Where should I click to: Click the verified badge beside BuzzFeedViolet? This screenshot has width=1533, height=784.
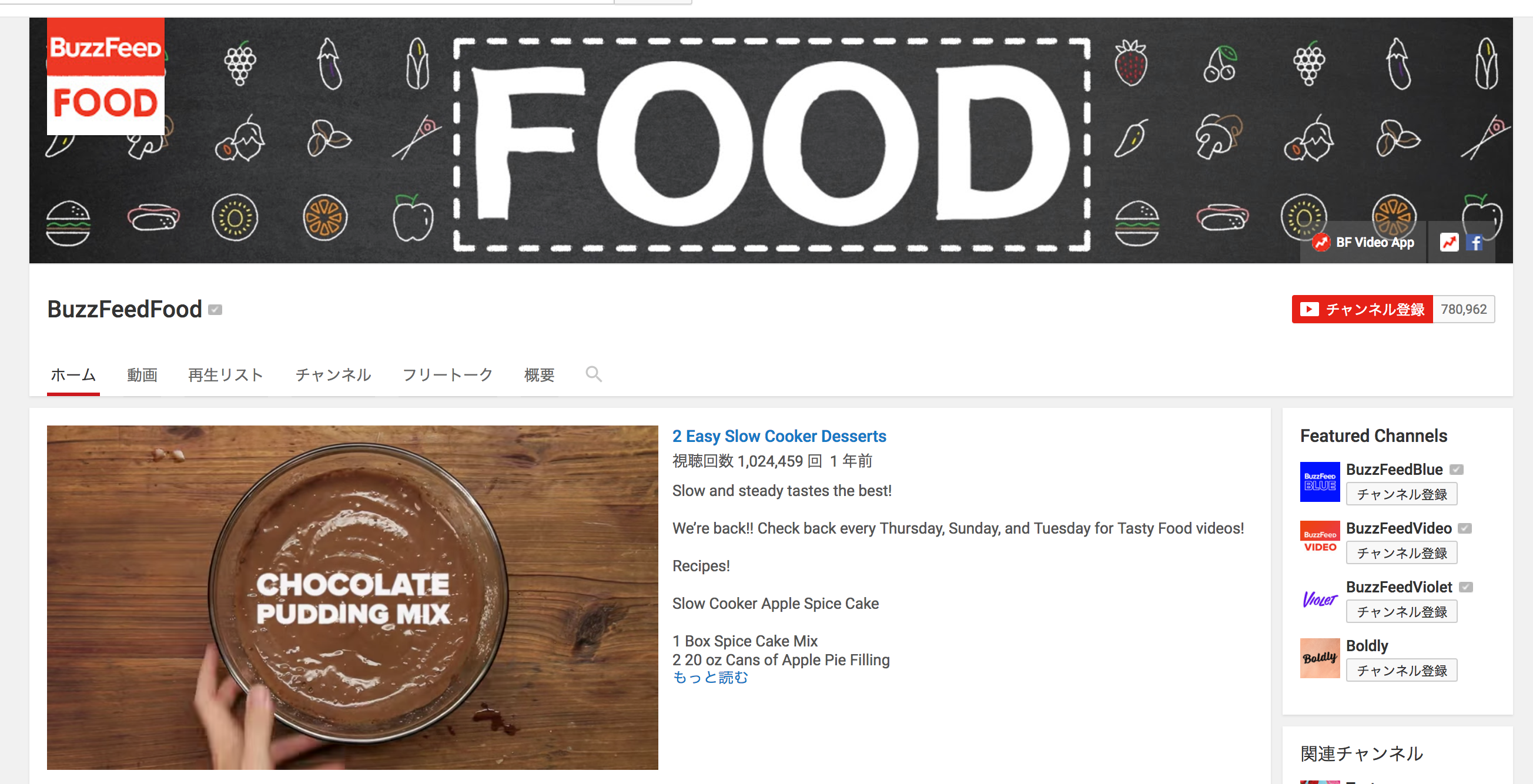[1466, 588]
